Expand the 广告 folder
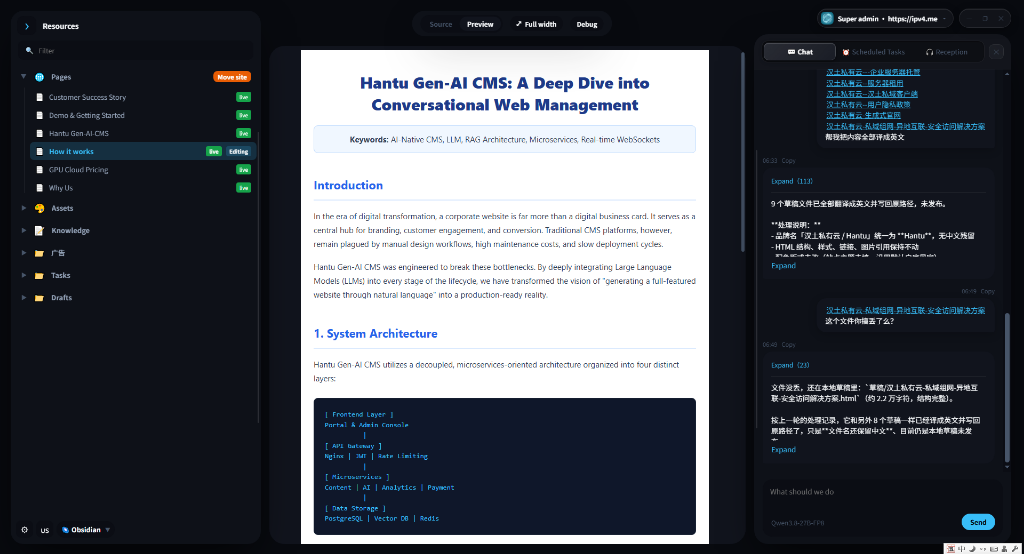This screenshot has height=554, width=1024. coord(24,253)
